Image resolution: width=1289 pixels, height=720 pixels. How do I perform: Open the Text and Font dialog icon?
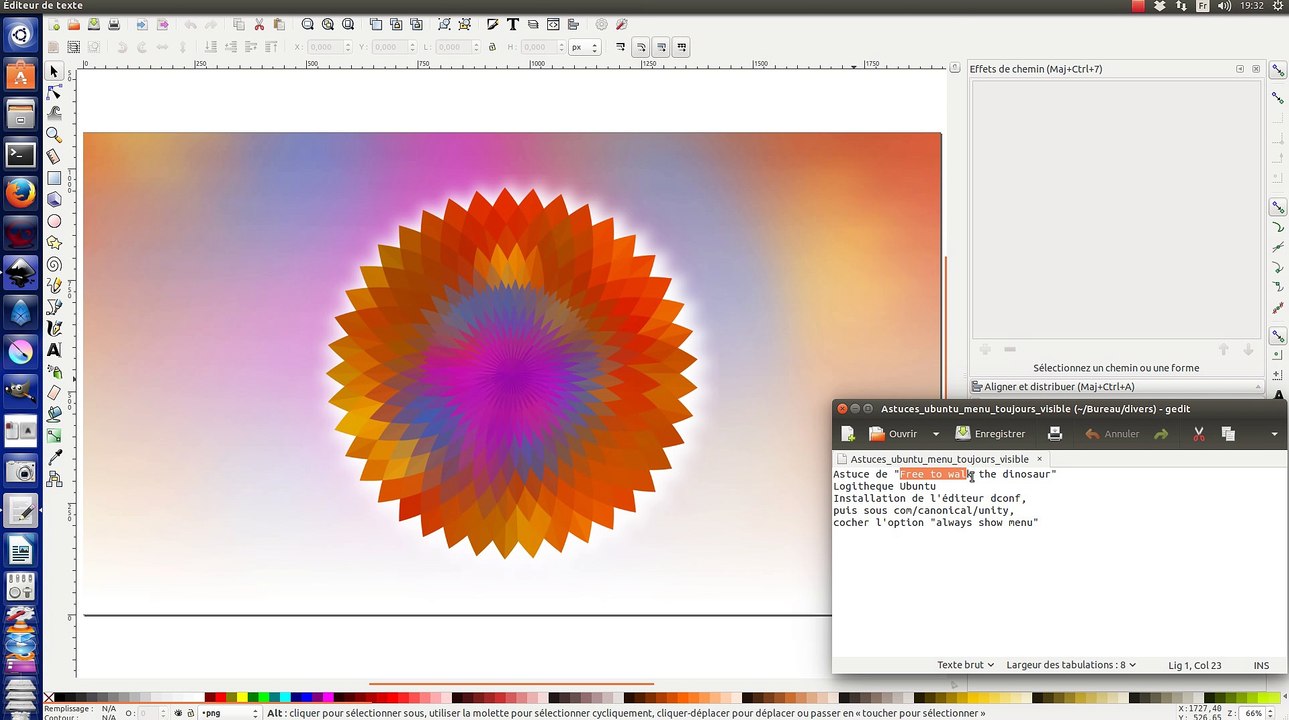click(x=513, y=24)
